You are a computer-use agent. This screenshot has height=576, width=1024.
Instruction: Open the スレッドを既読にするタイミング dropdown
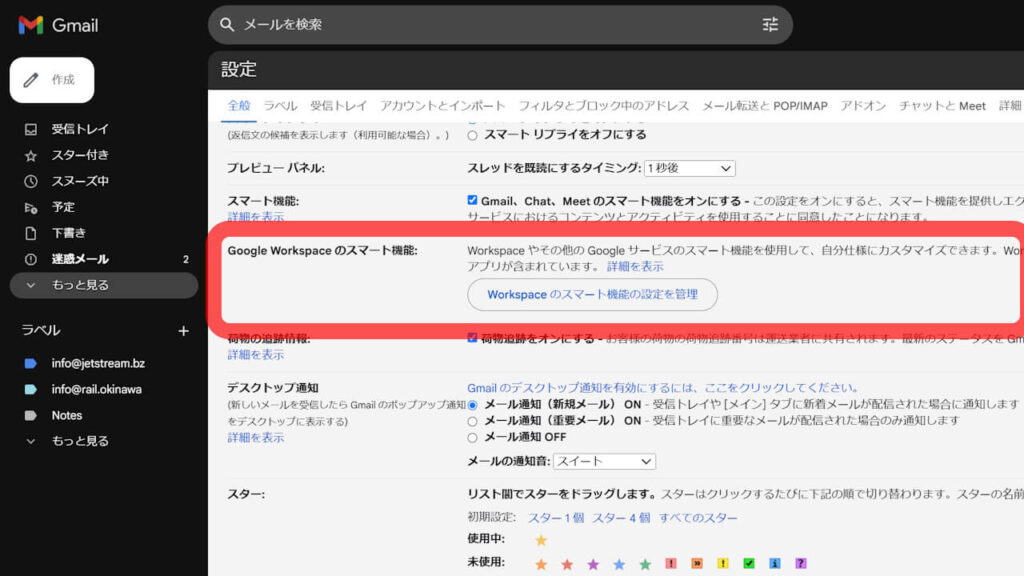(688, 167)
